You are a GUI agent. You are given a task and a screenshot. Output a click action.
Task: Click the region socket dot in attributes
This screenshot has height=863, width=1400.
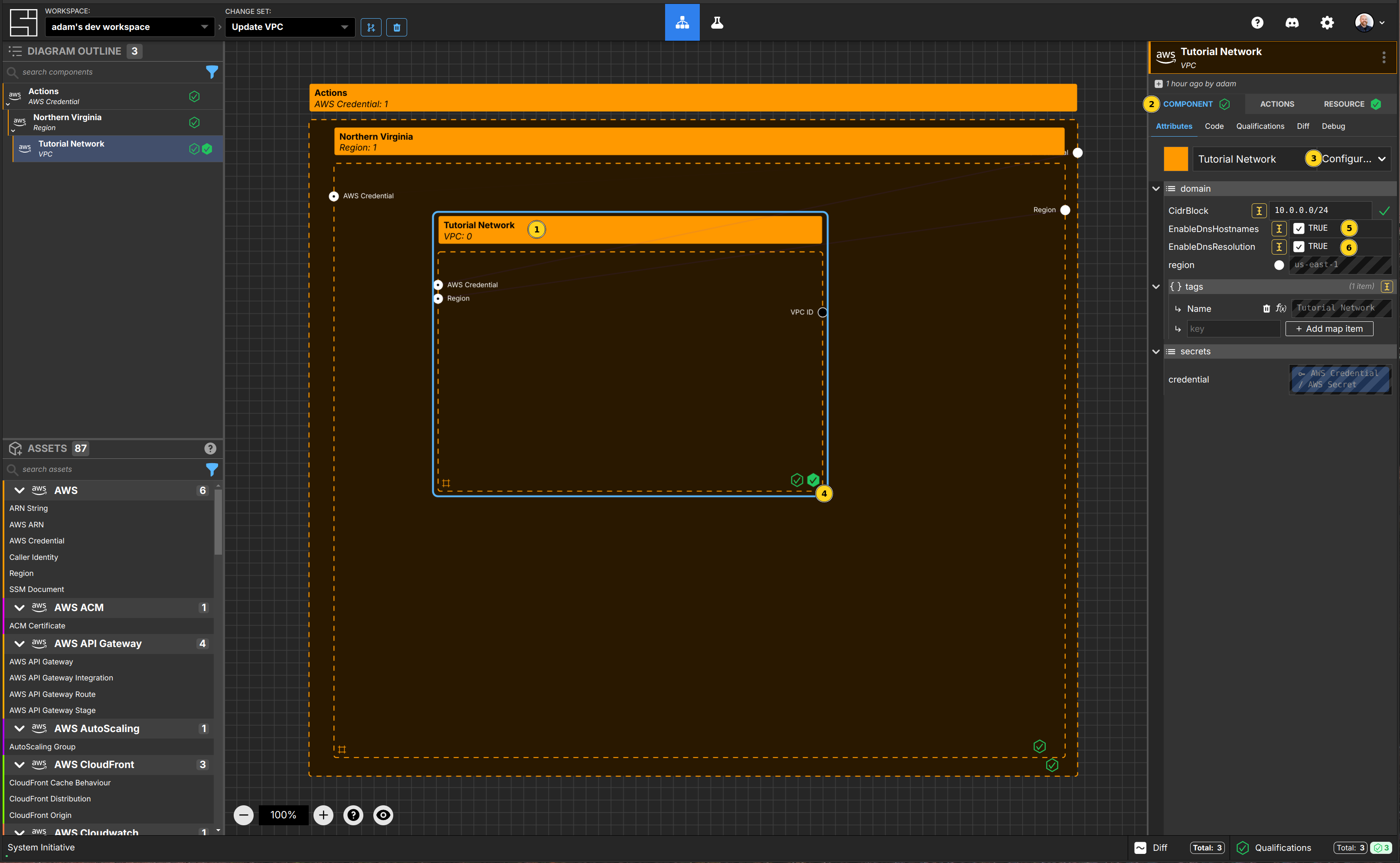(x=1279, y=265)
